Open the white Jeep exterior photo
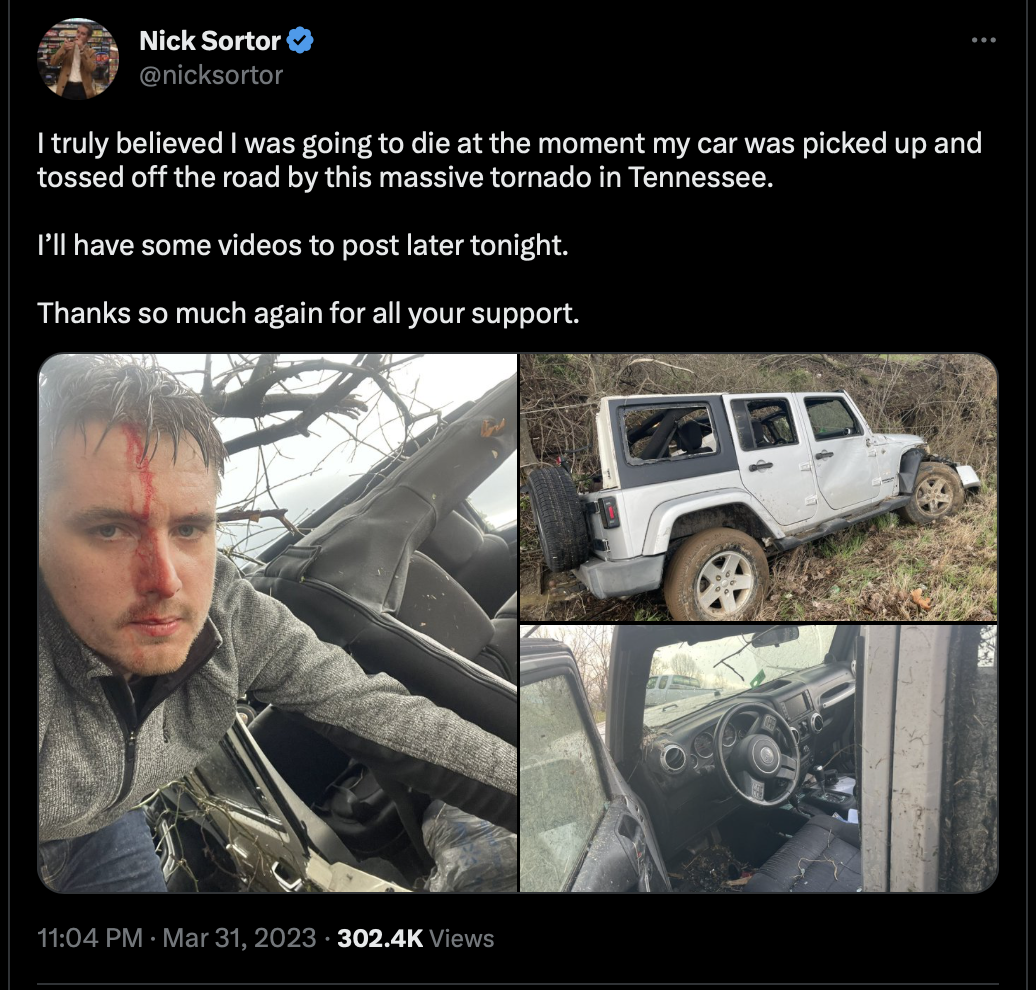Screen dimensions: 1036x990 758,487
